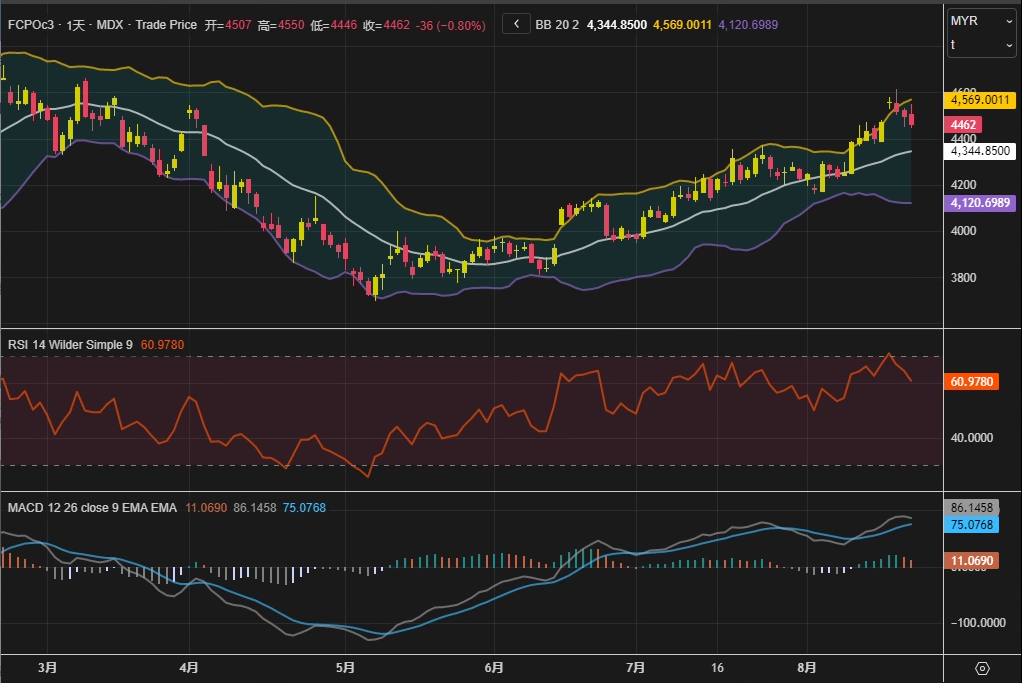The width and height of the screenshot is (1022, 683).
Task: Click the 7月 time axis label
Action: coord(635,667)
